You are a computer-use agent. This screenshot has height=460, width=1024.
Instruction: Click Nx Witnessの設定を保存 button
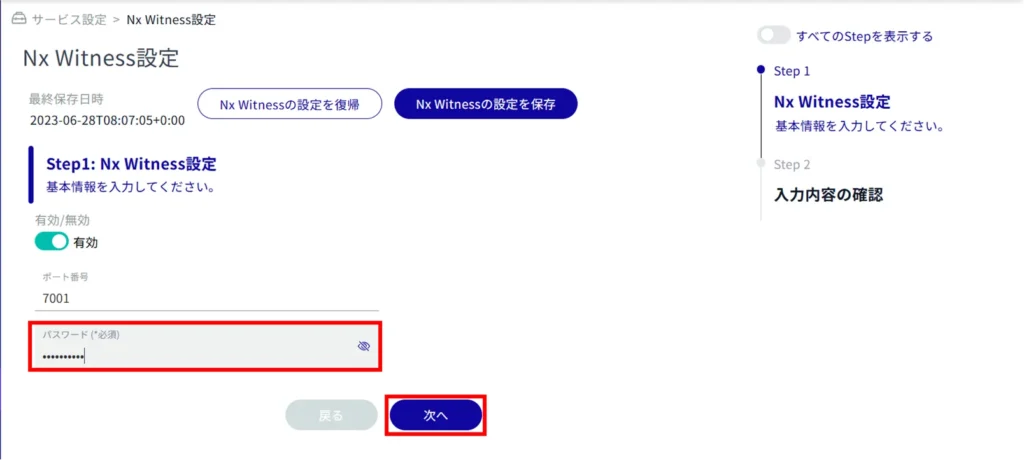pyautogui.click(x=486, y=104)
